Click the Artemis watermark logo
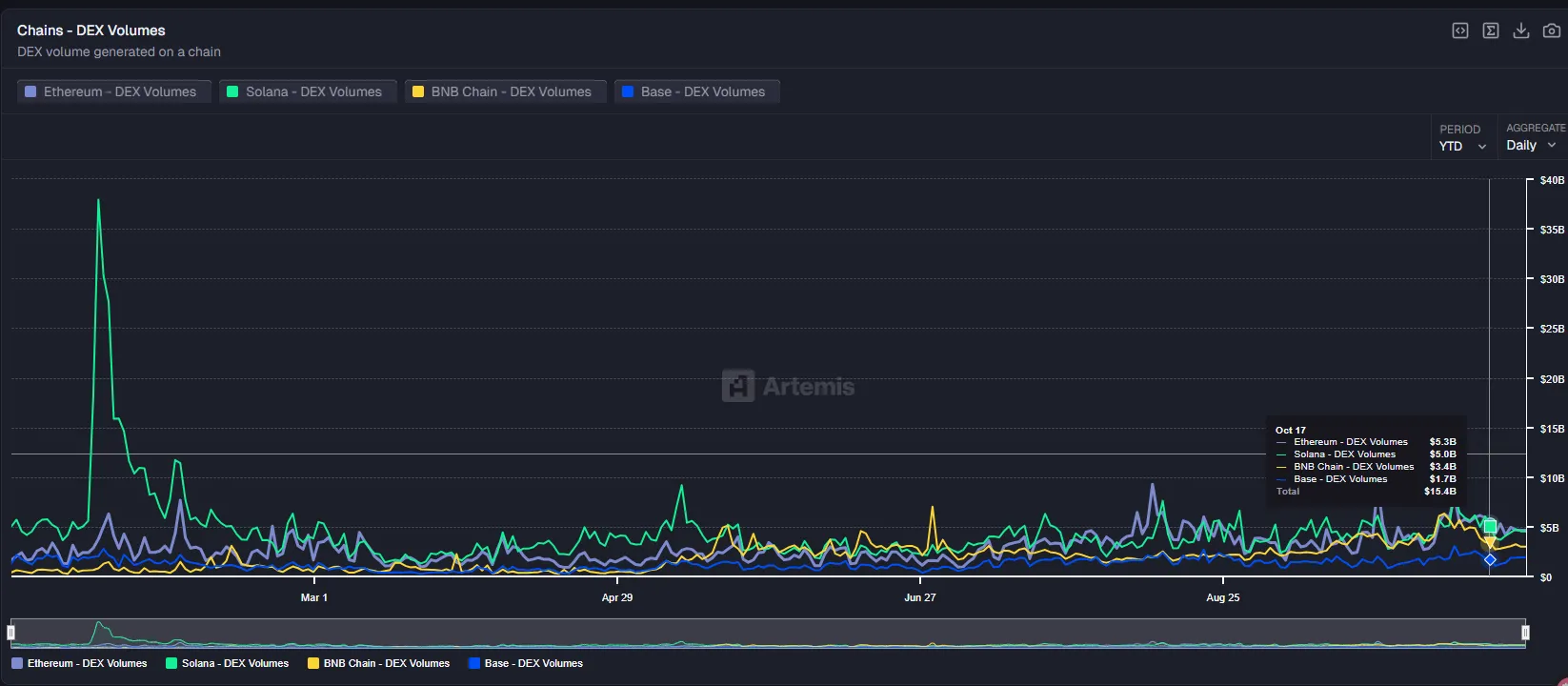 tap(788, 386)
